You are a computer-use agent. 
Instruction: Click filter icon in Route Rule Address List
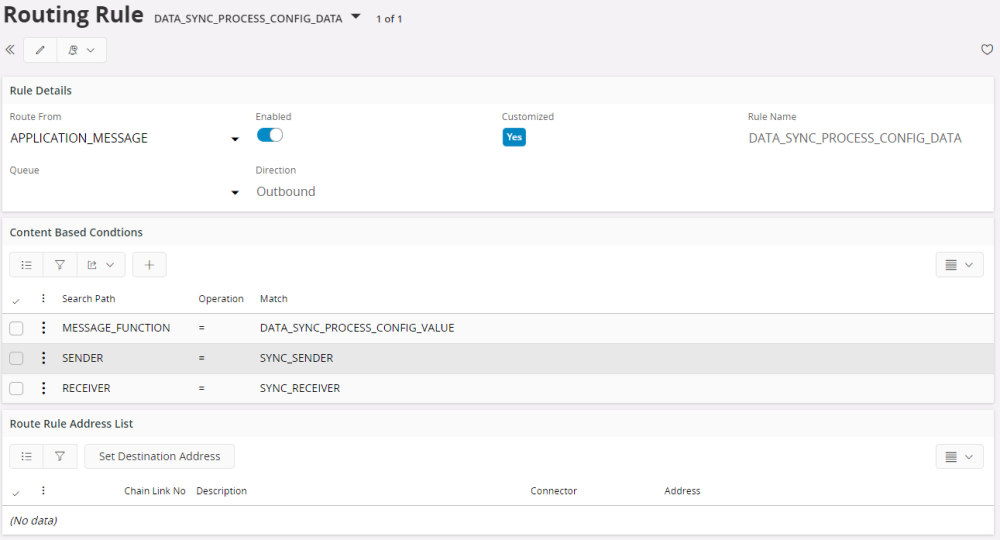[x=60, y=457]
